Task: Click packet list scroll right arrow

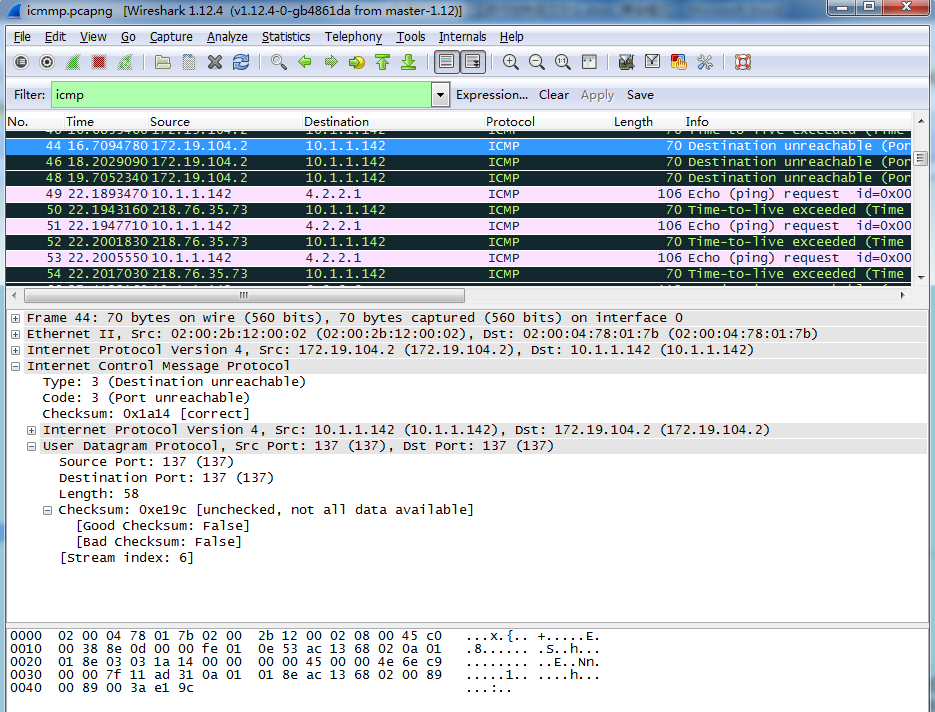Action: pos(902,295)
